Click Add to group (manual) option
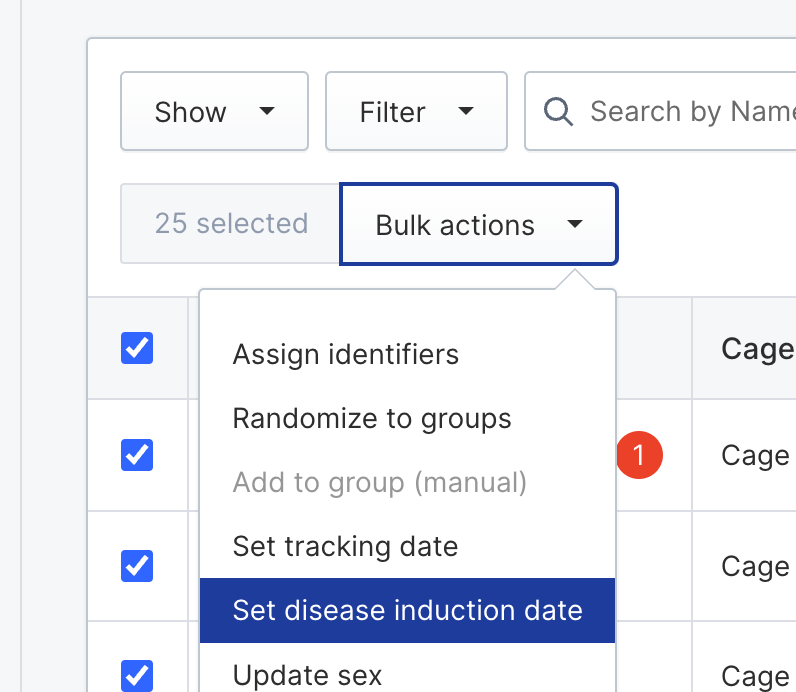796x692 pixels. tap(408, 482)
